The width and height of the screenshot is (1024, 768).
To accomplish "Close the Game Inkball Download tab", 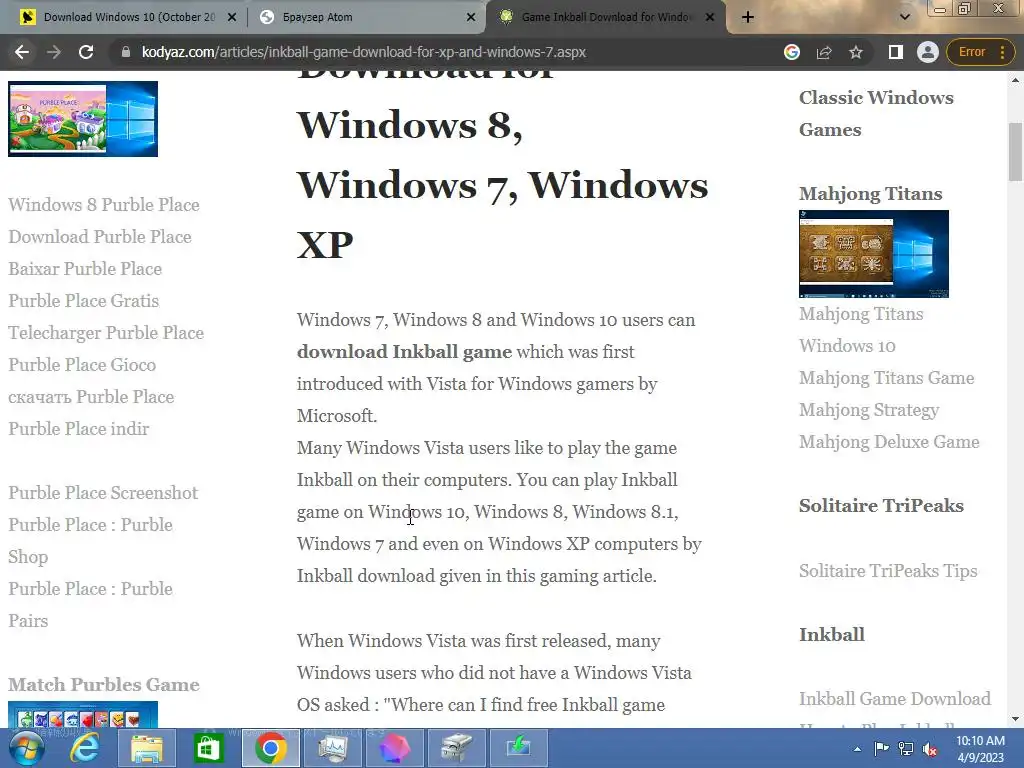I will point(710,17).
